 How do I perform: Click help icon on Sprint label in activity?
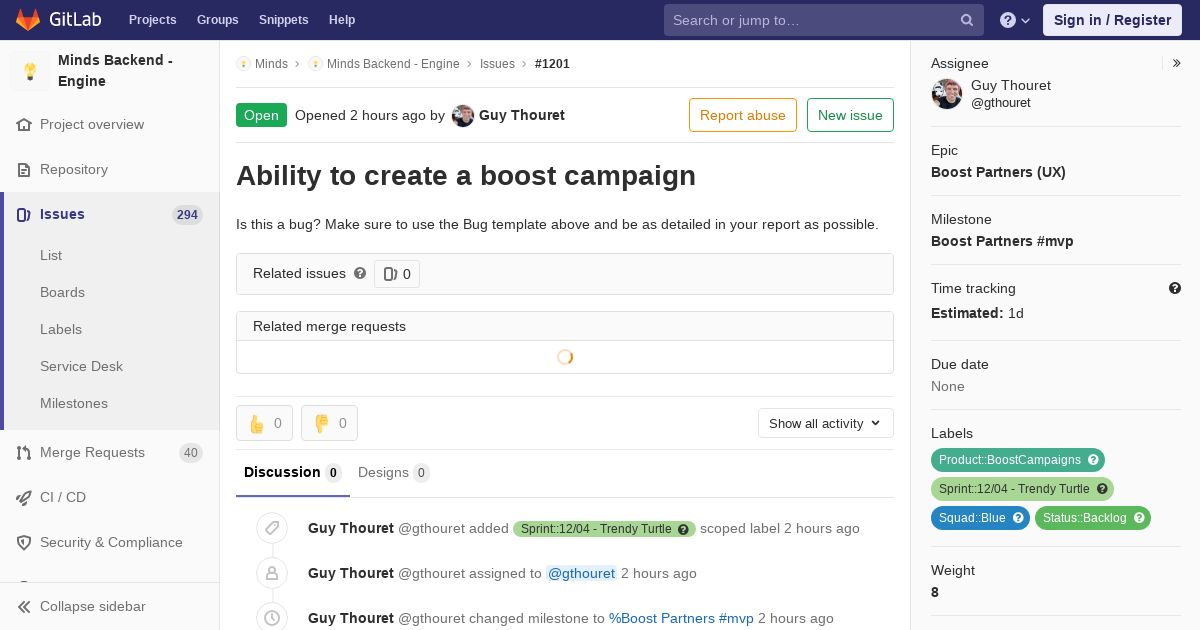(x=684, y=529)
